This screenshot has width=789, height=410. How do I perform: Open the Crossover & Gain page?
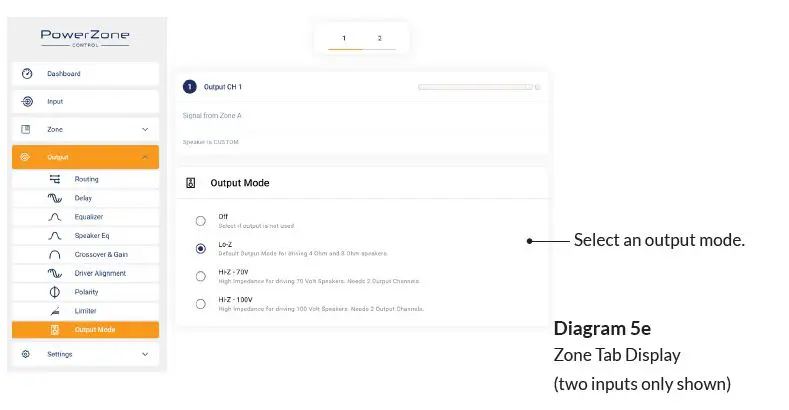coord(100,255)
